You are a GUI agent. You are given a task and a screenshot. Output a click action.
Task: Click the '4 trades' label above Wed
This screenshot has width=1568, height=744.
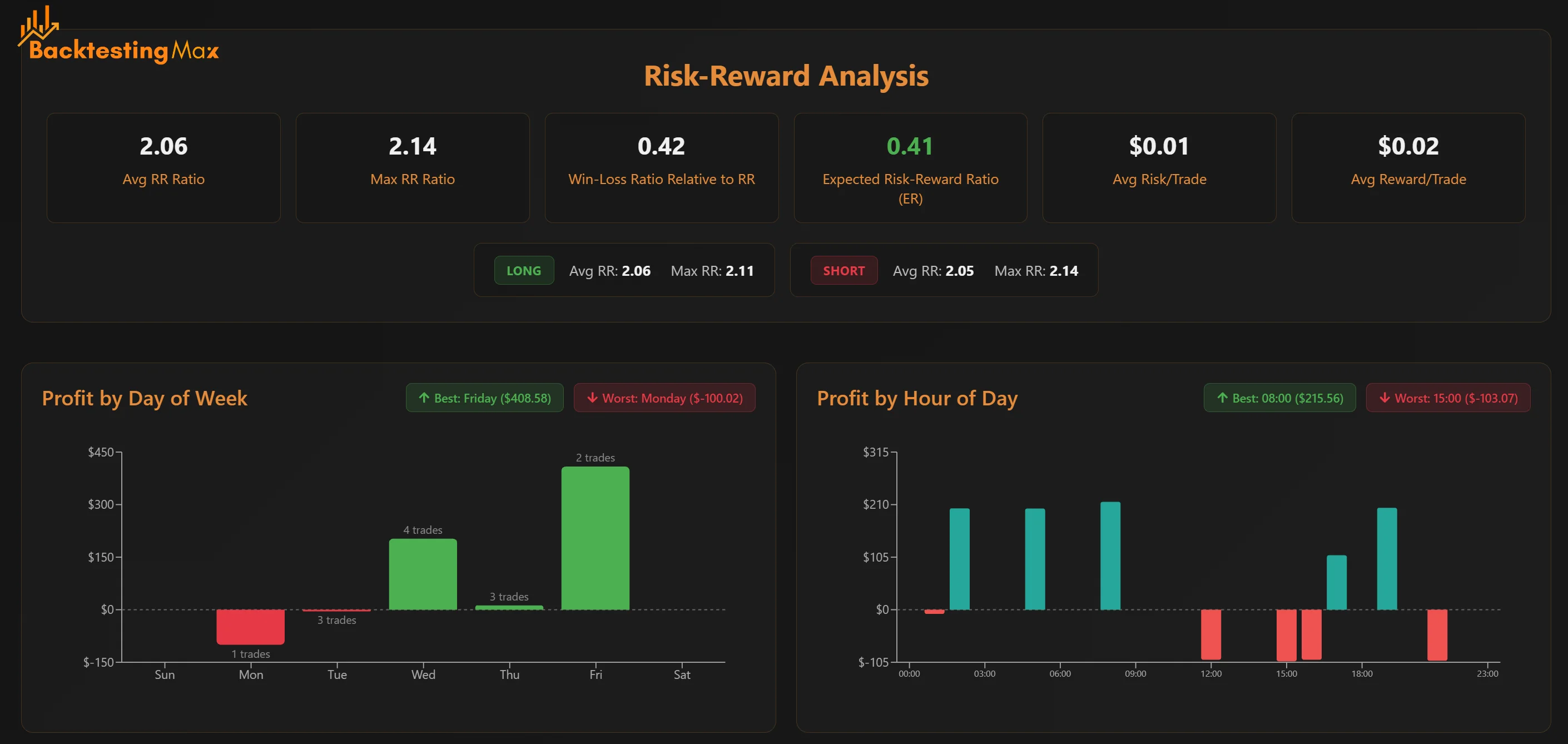423,530
